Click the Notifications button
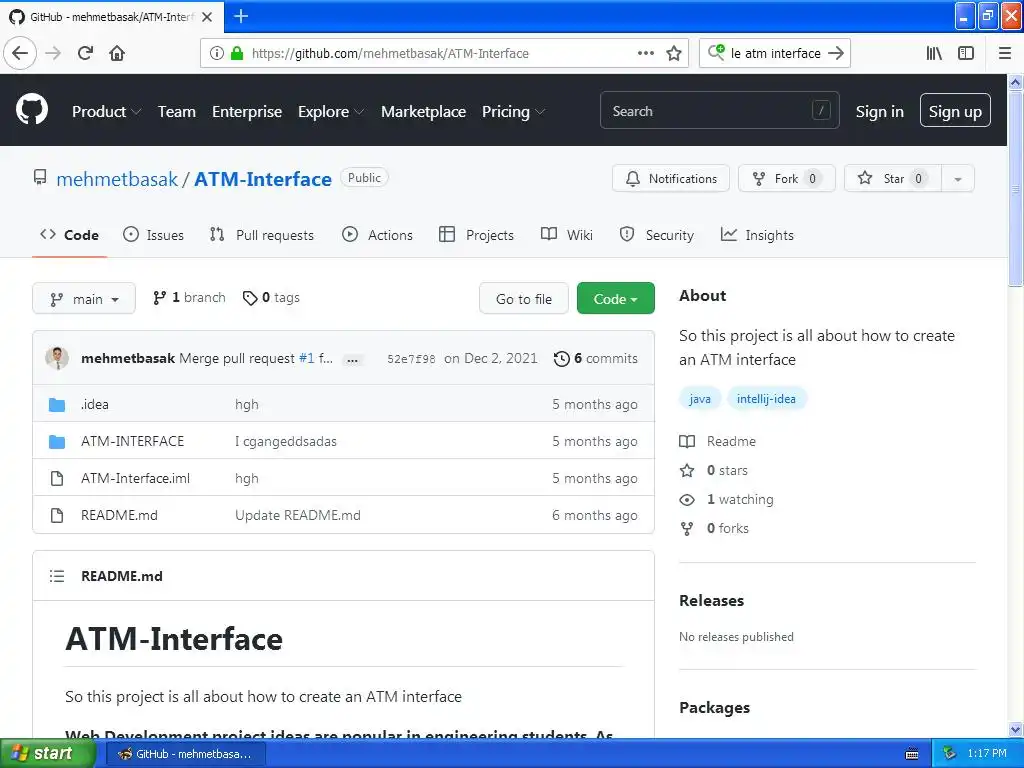This screenshot has width=1024, height=768. 671,179
